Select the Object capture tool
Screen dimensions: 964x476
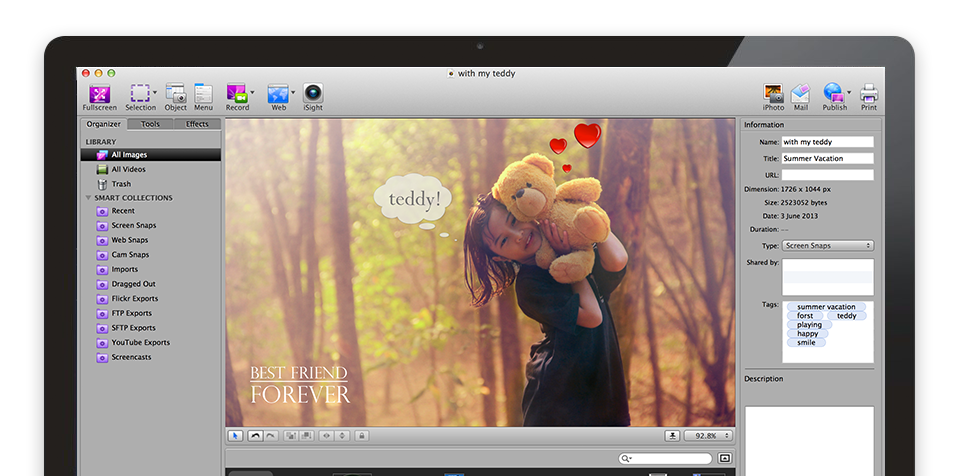pos(175,94)
